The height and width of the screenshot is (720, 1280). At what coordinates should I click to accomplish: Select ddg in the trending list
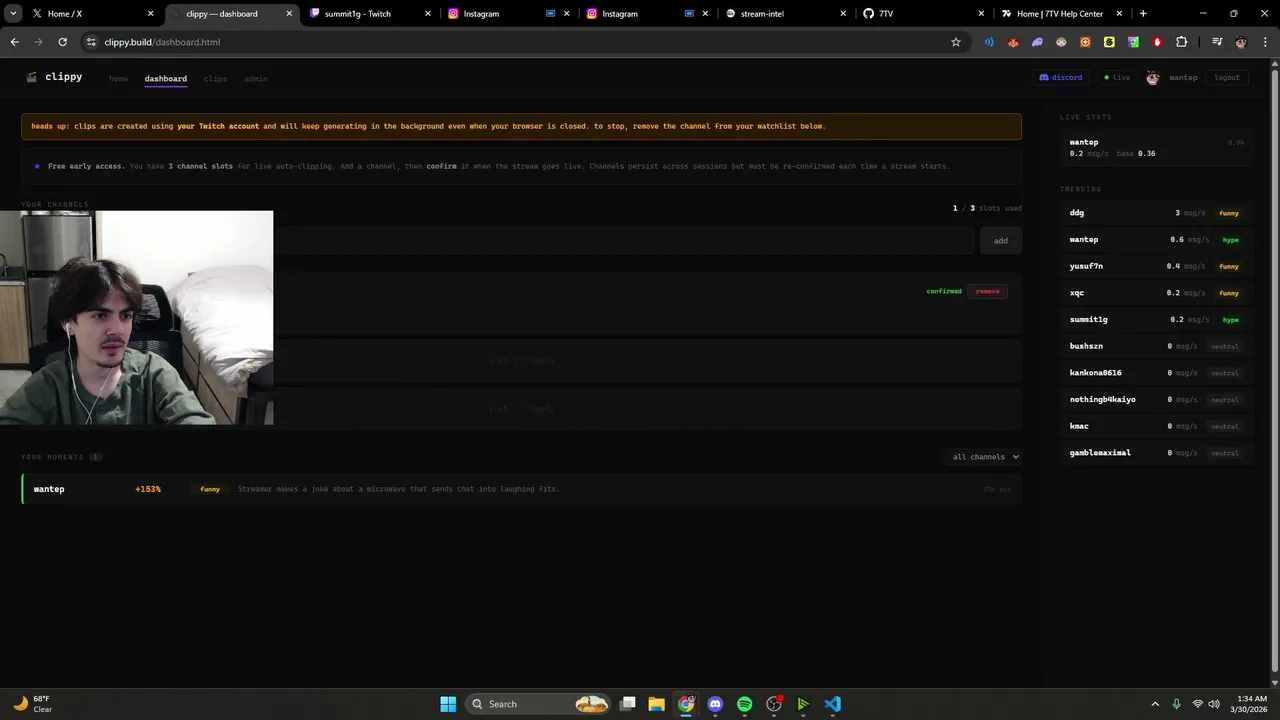(1155, 213)
